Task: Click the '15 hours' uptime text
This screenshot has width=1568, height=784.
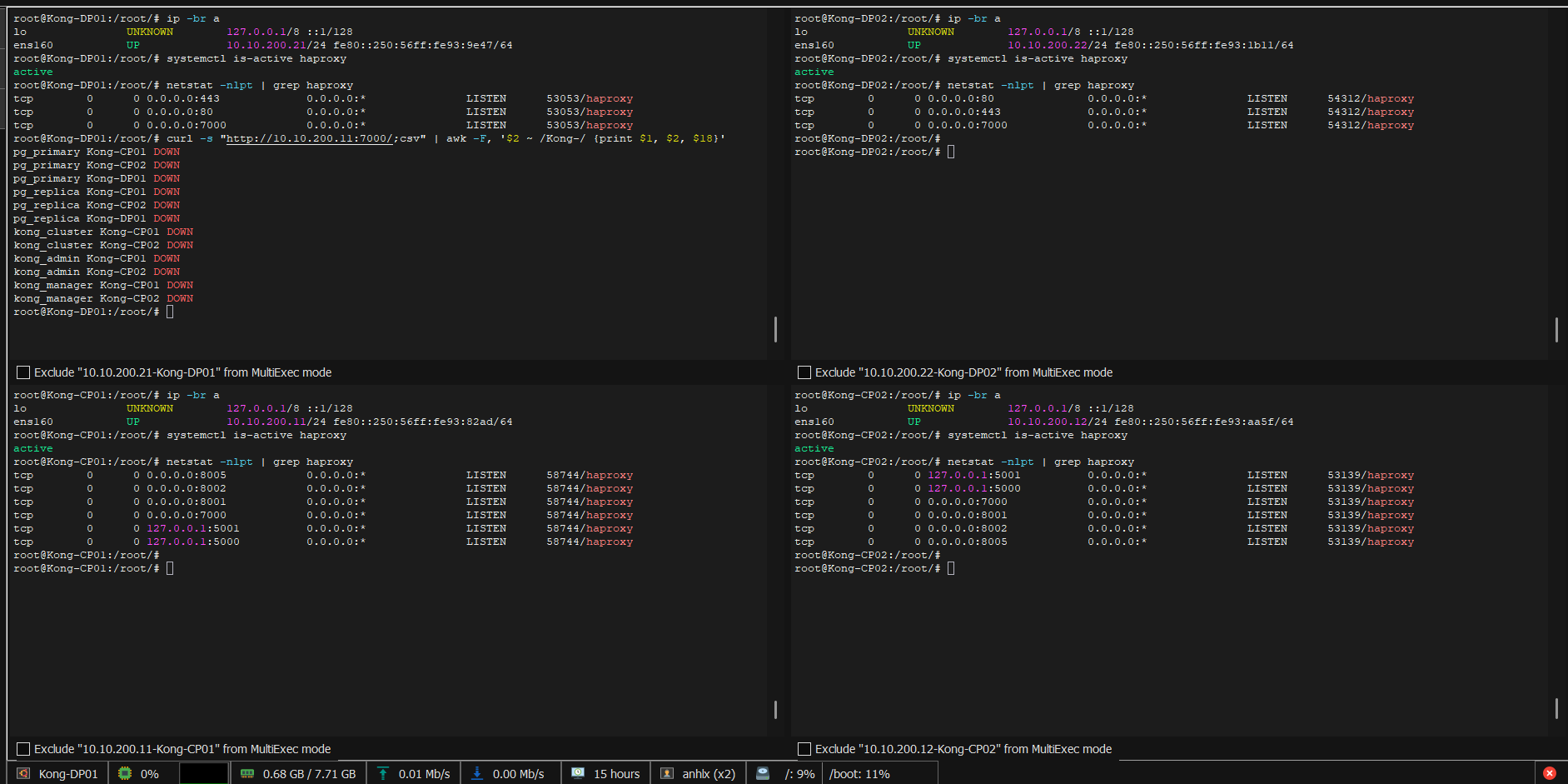Action: [616, 774]
